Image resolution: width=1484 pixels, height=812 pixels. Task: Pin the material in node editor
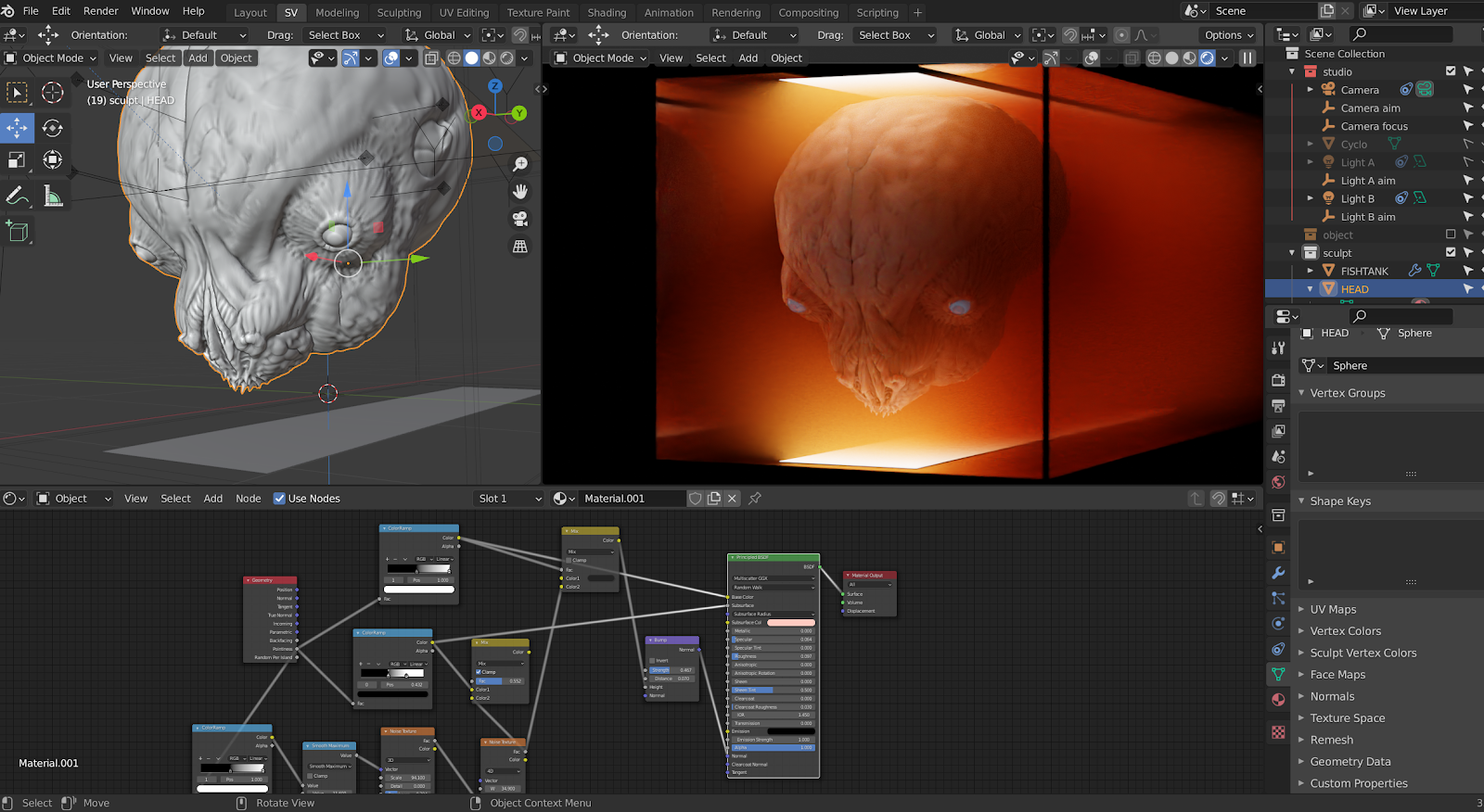pyautogui.click(x=755, y=499)
